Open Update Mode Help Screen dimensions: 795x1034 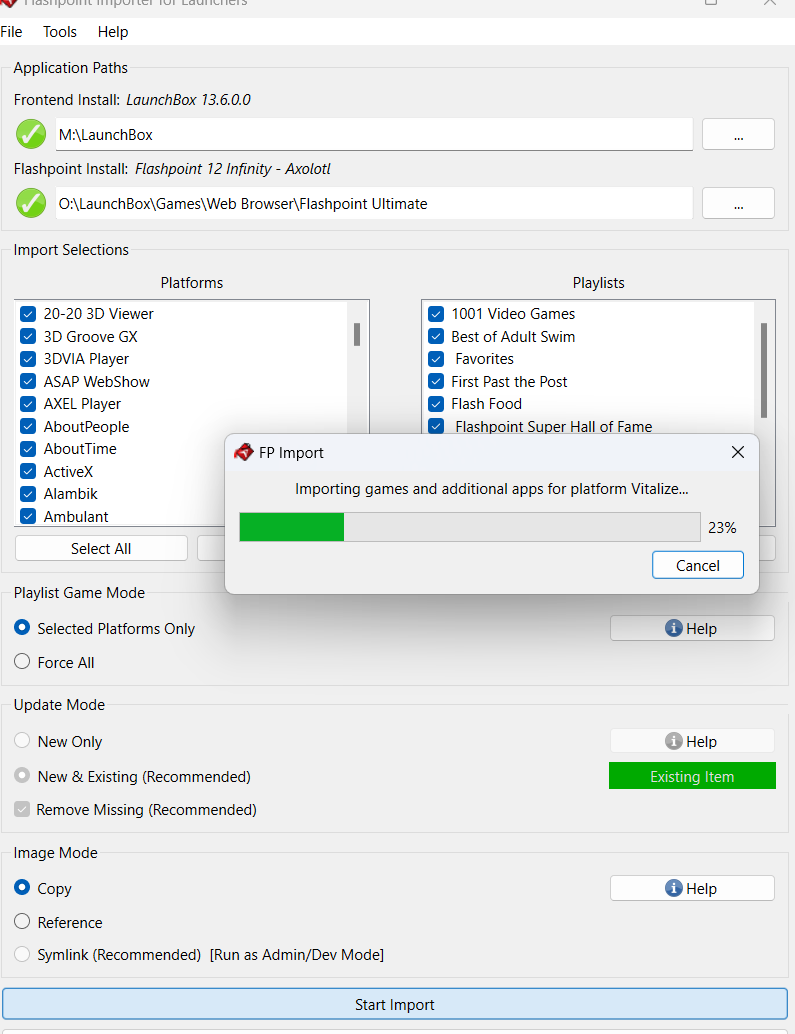(692, 741)
